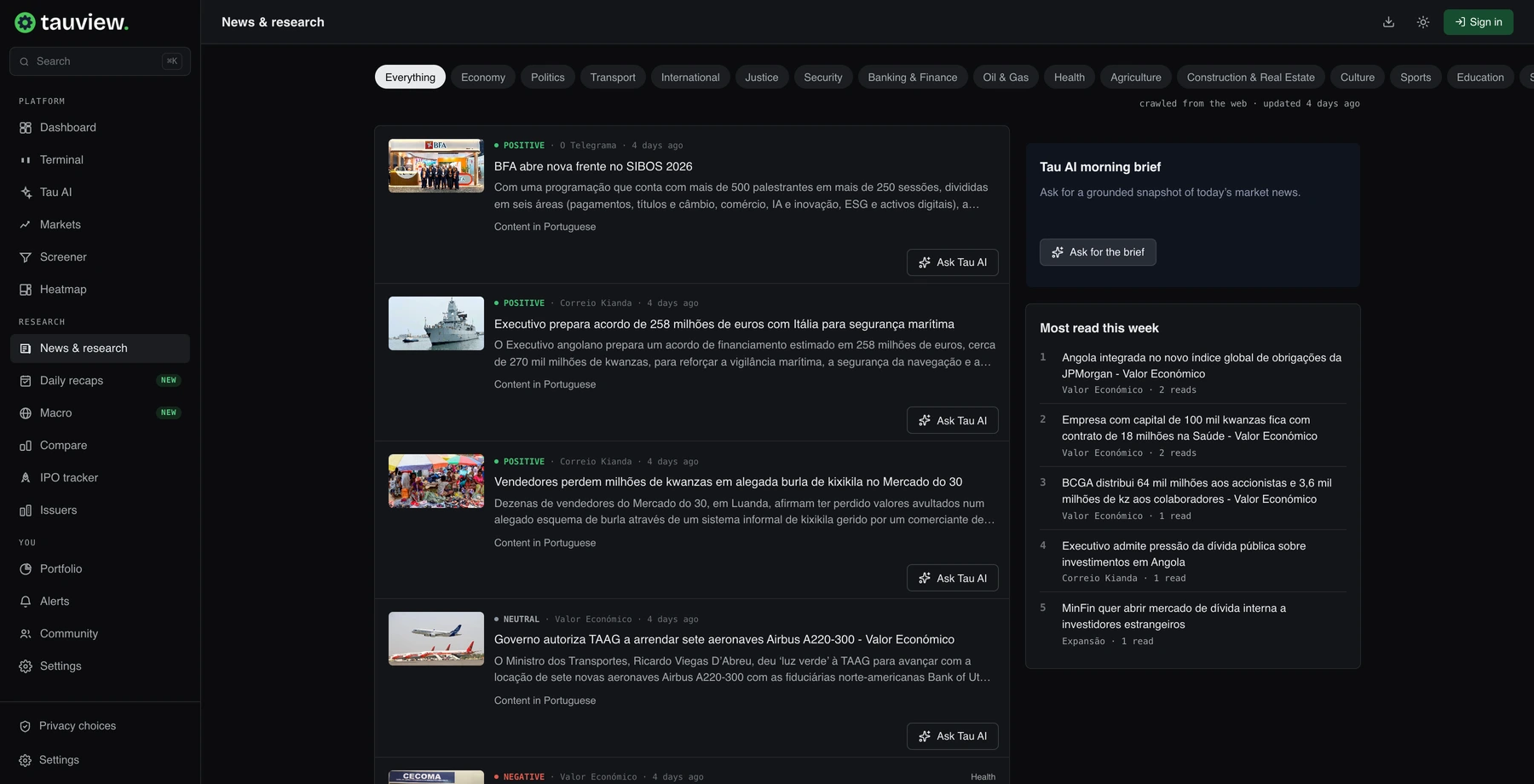Open the Screener funnel icon
This screenshot has width=1534, height=784.
click(x=26, y=257)
